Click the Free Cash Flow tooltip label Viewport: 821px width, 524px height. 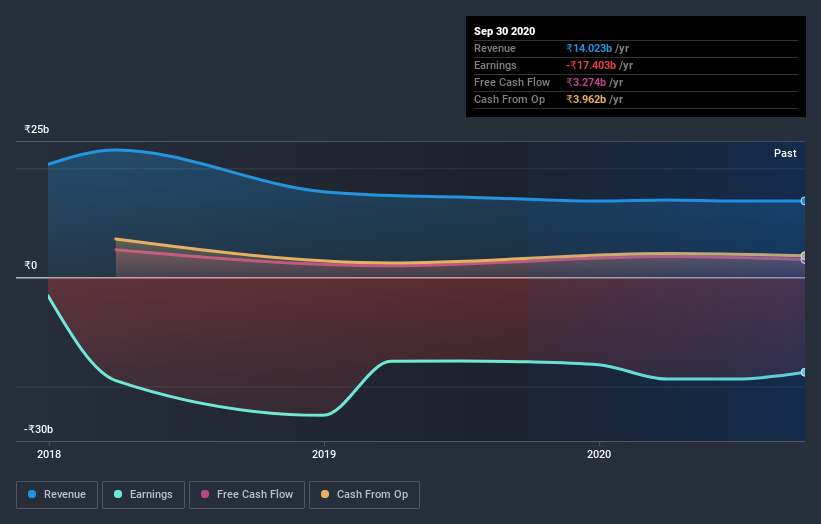tap(512, 82)
